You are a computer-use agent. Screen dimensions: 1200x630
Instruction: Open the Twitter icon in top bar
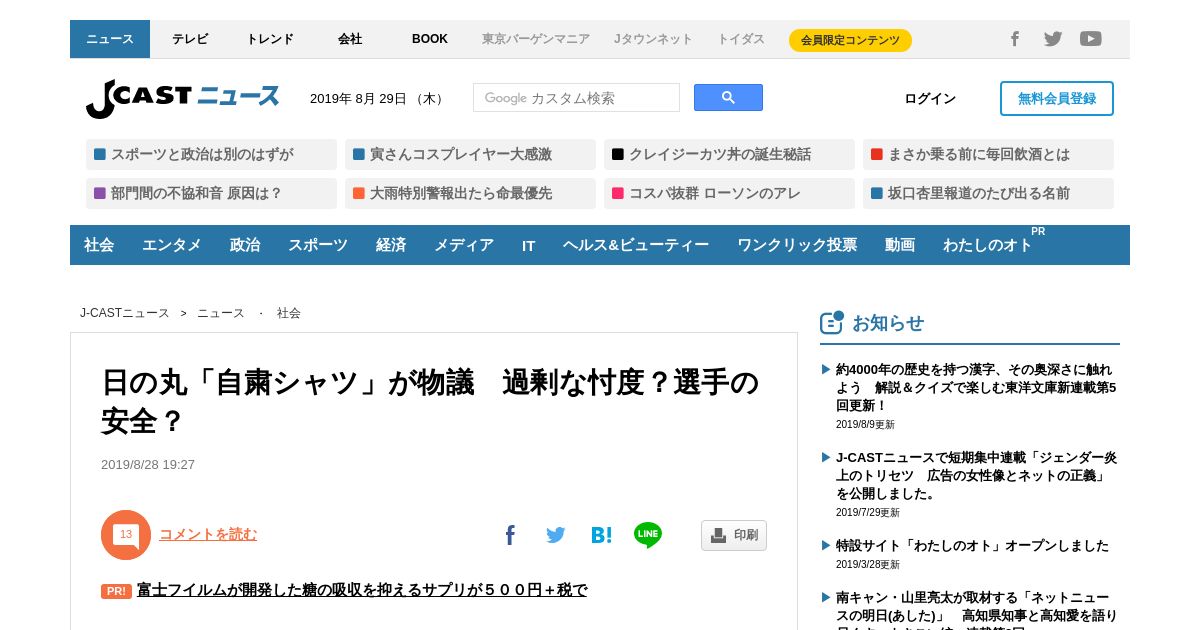coord(1053,39)
